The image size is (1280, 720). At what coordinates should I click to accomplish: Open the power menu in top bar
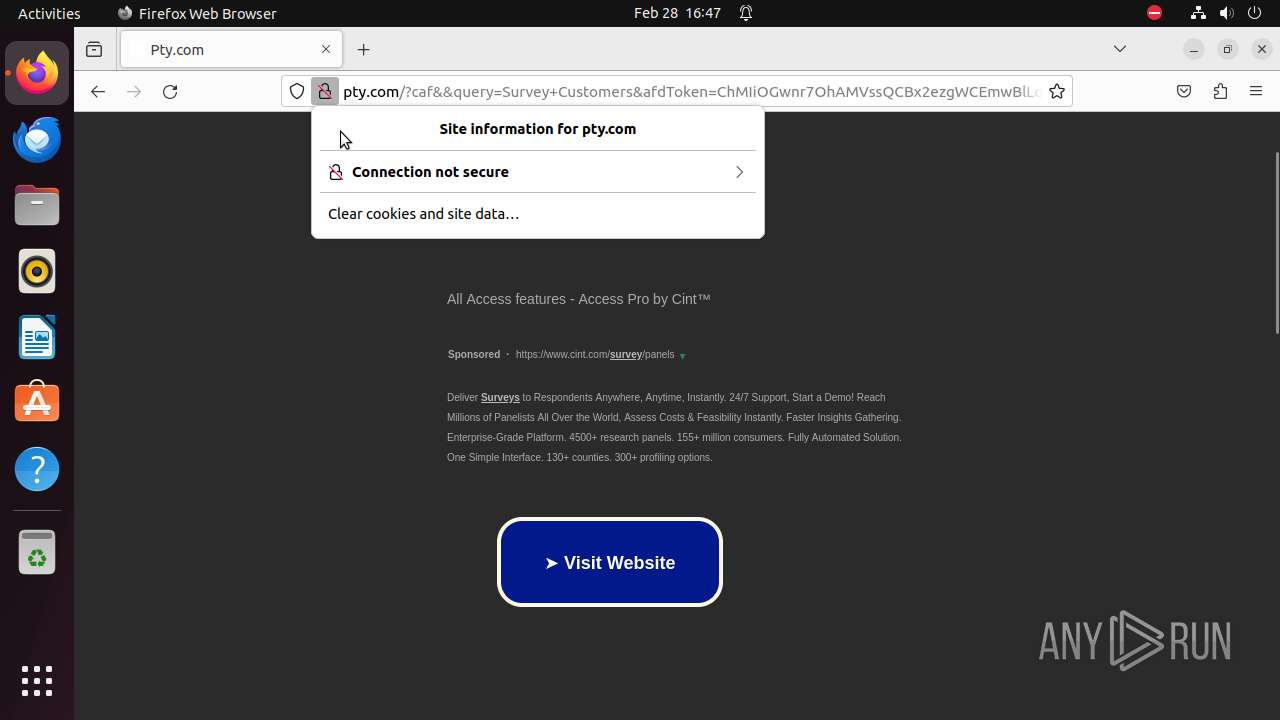(x=1254, y=13)
